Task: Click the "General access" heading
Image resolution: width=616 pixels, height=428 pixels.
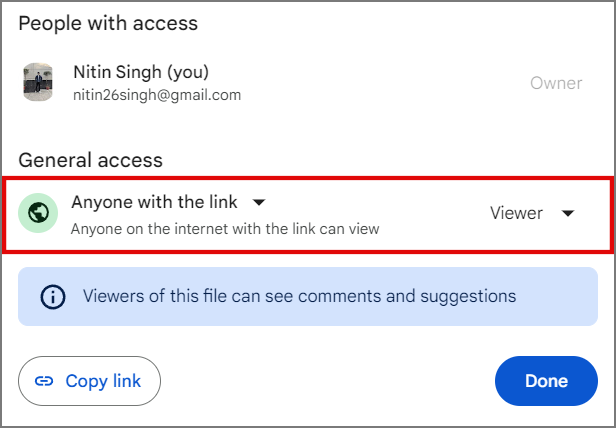Action: click(x=90, y=160)
